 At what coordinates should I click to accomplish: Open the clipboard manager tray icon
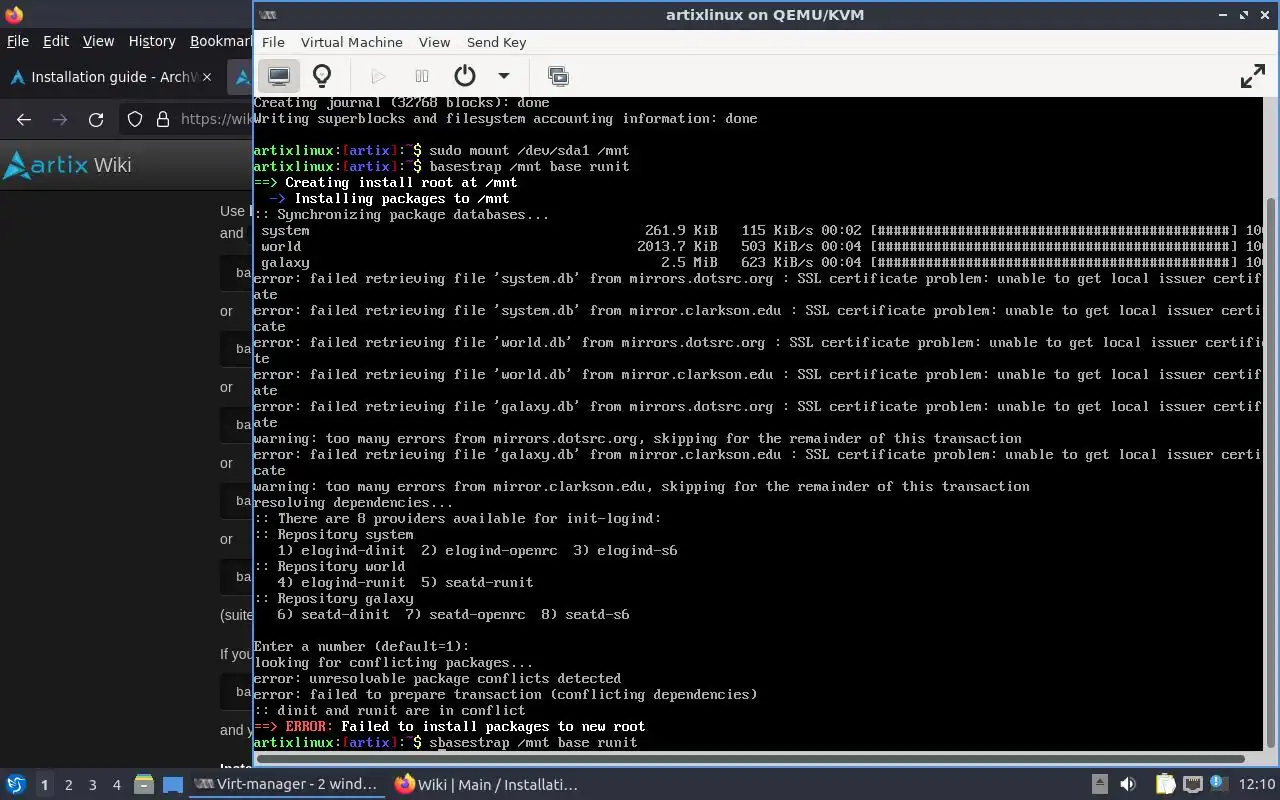1165,784
